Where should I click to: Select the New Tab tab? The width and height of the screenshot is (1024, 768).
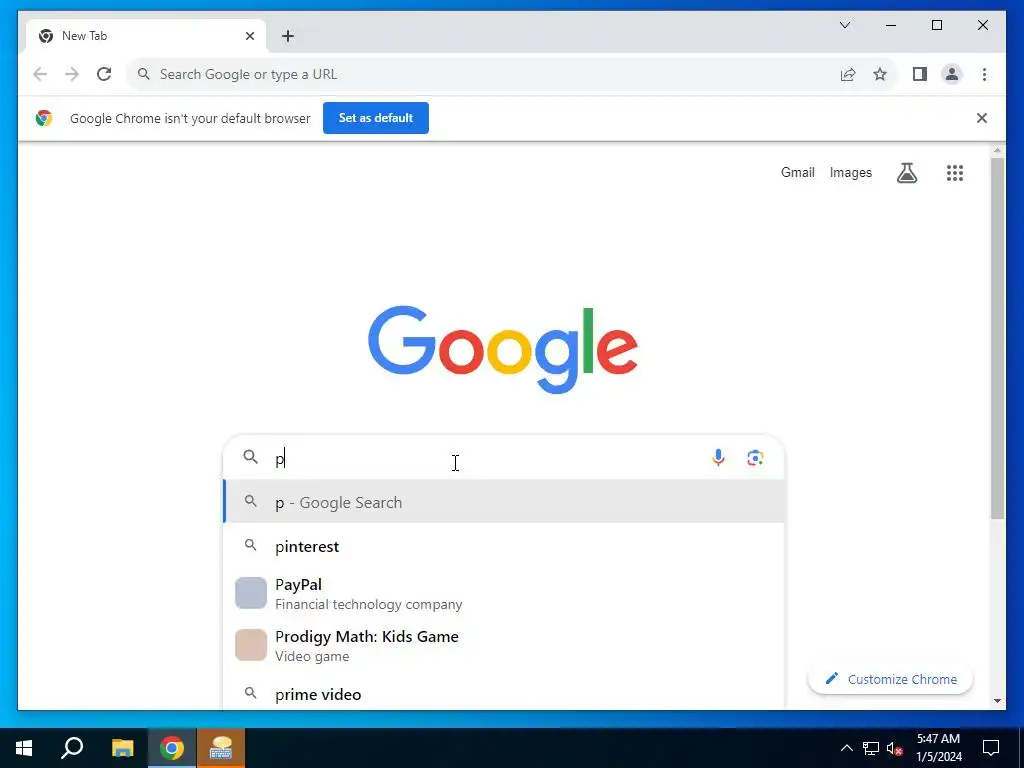point(146,36)
